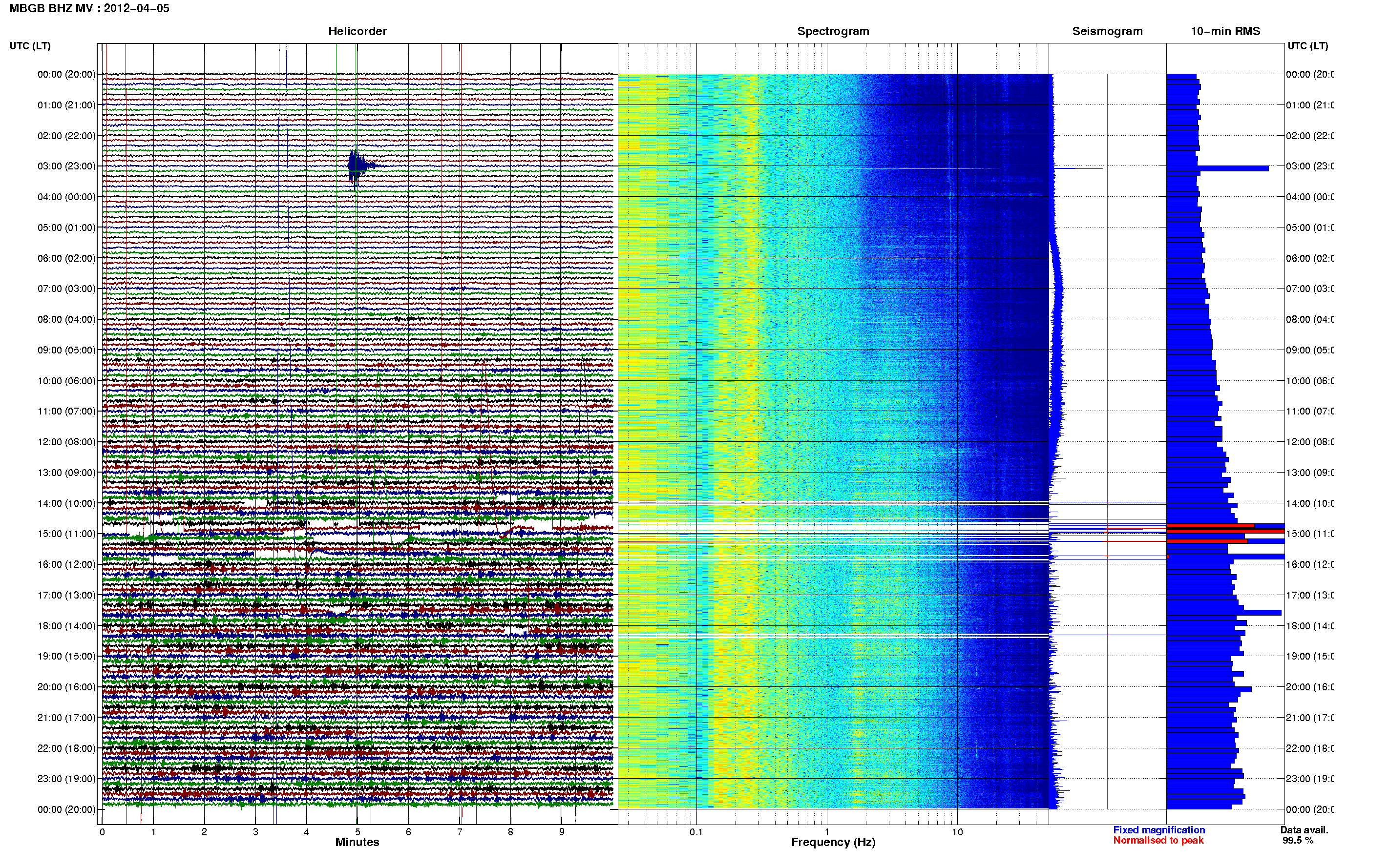This screenshot has width=1389, height=868.
Task: Click the 'MBGB BHZ MV : 2012-04-05' title
Action: [x=89, y=8]
